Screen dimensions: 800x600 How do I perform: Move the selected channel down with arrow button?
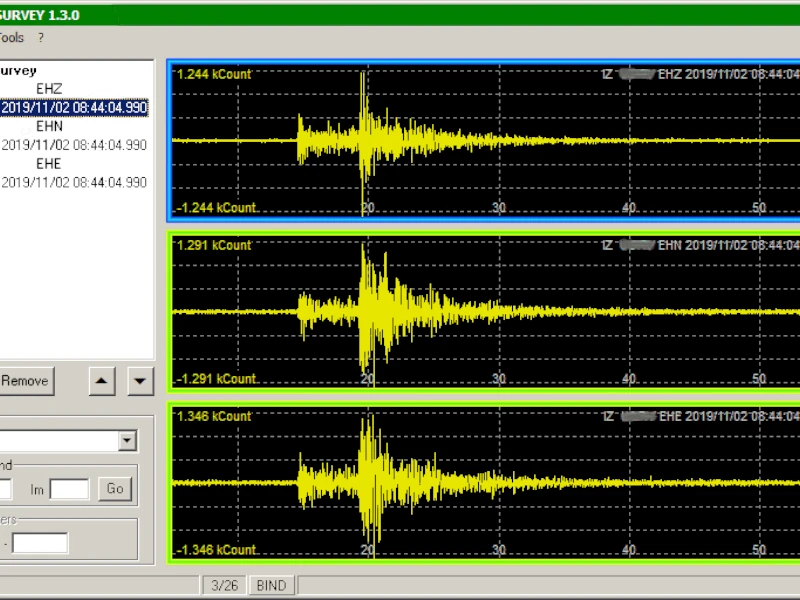point(139,381)
